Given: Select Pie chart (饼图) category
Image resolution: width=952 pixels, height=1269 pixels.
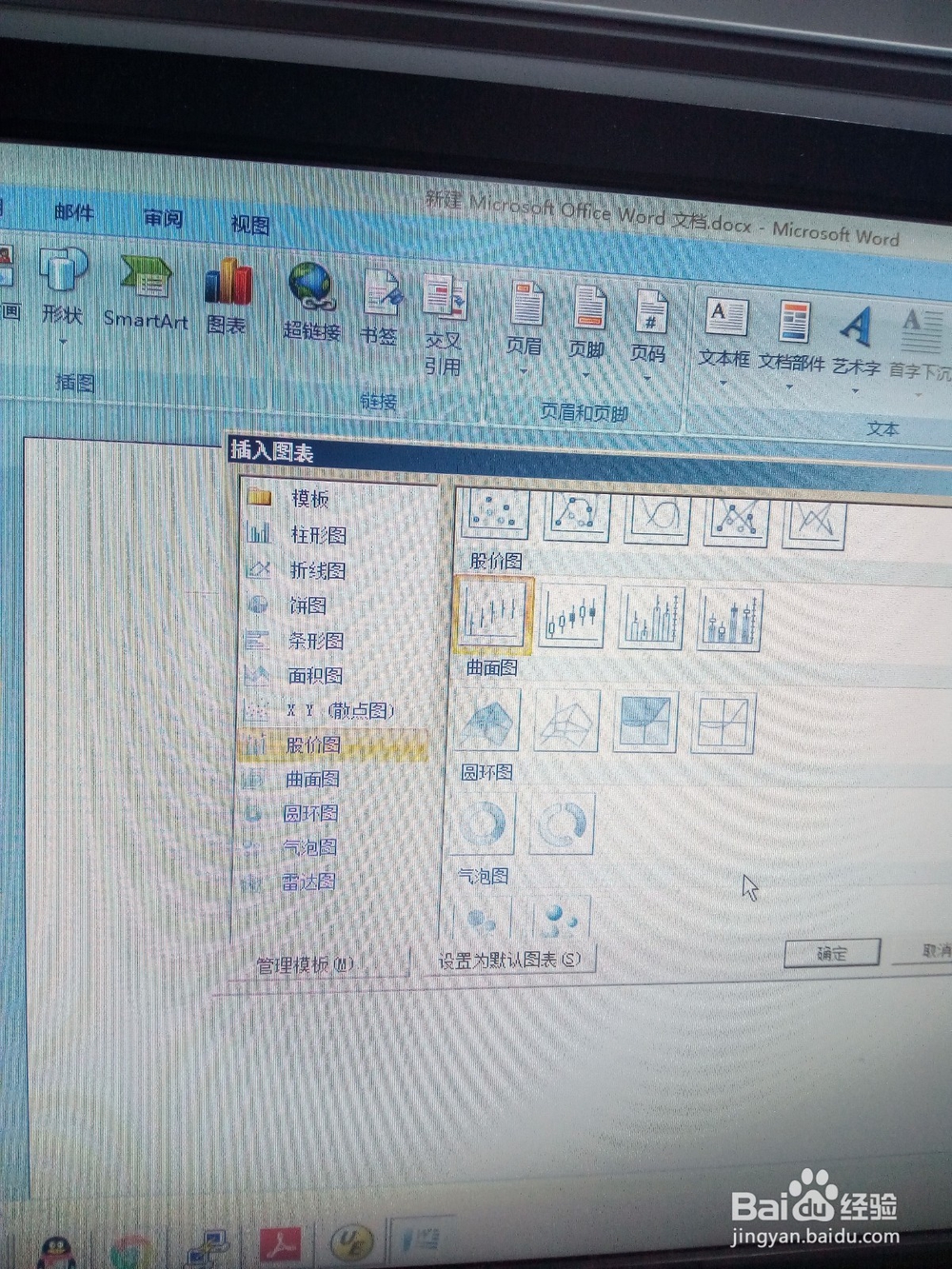Looking at the screenshot, I should coord(336,605).
